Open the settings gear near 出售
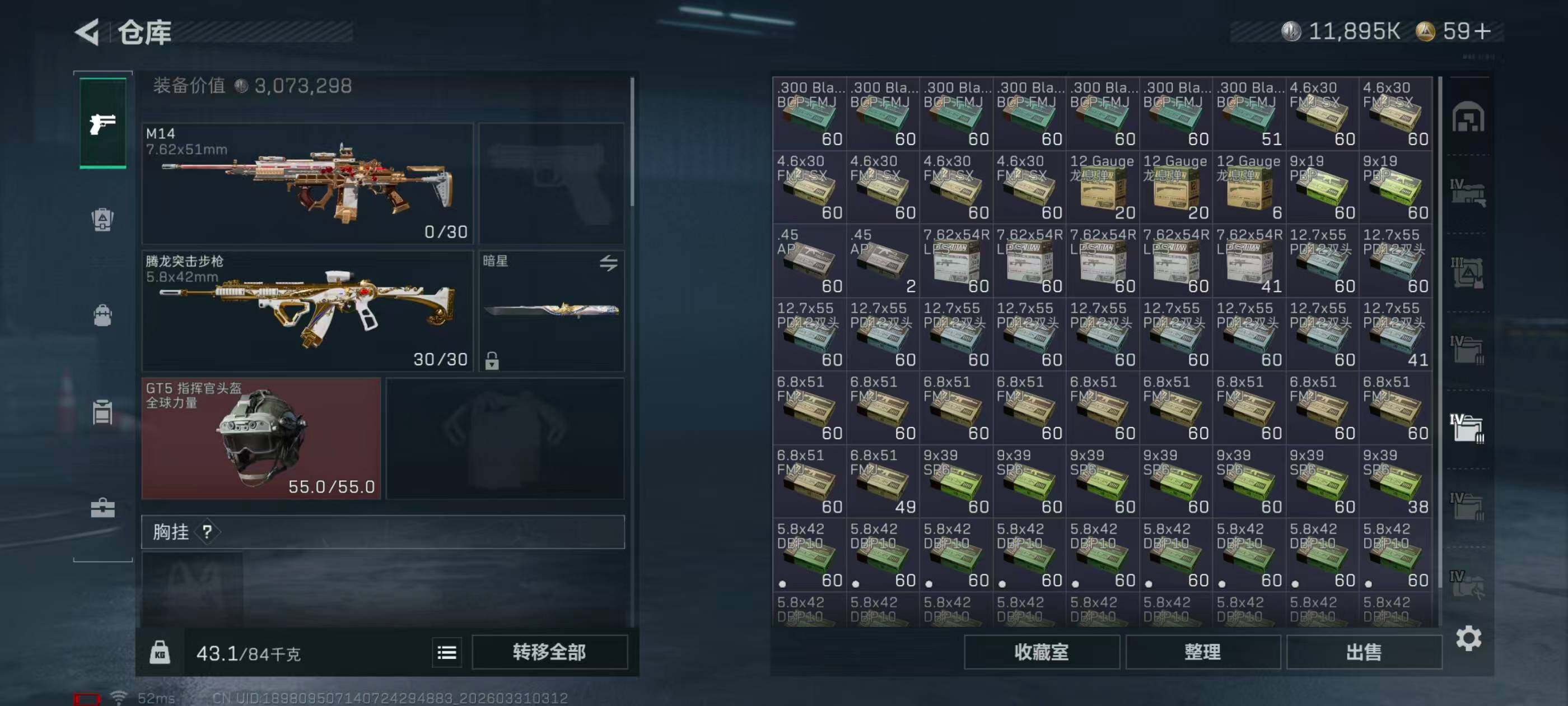The height and width of the screenshot is (706, 1568). [x=1469, y=638]
